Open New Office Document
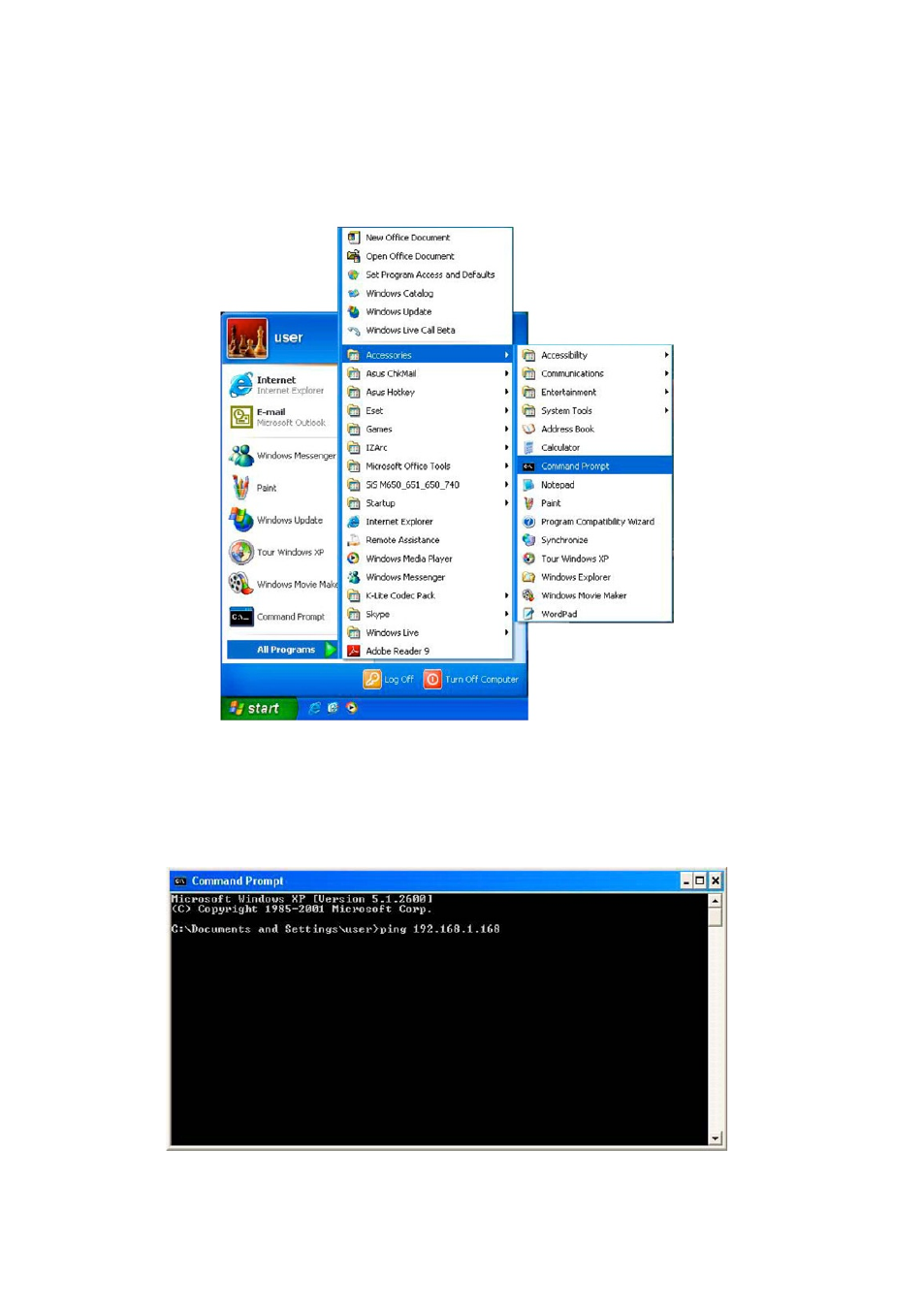Image resolution: width=924 pixels, height=1311 pixels. (x=427, y=238)
